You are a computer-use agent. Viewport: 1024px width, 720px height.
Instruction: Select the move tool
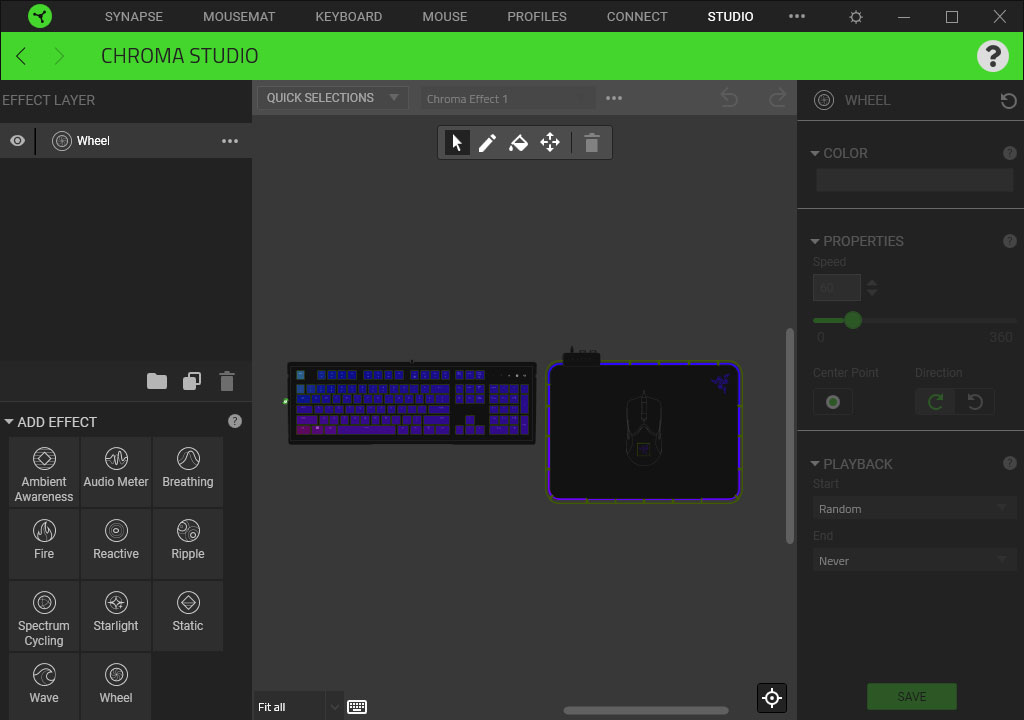[x=550, y=142]
